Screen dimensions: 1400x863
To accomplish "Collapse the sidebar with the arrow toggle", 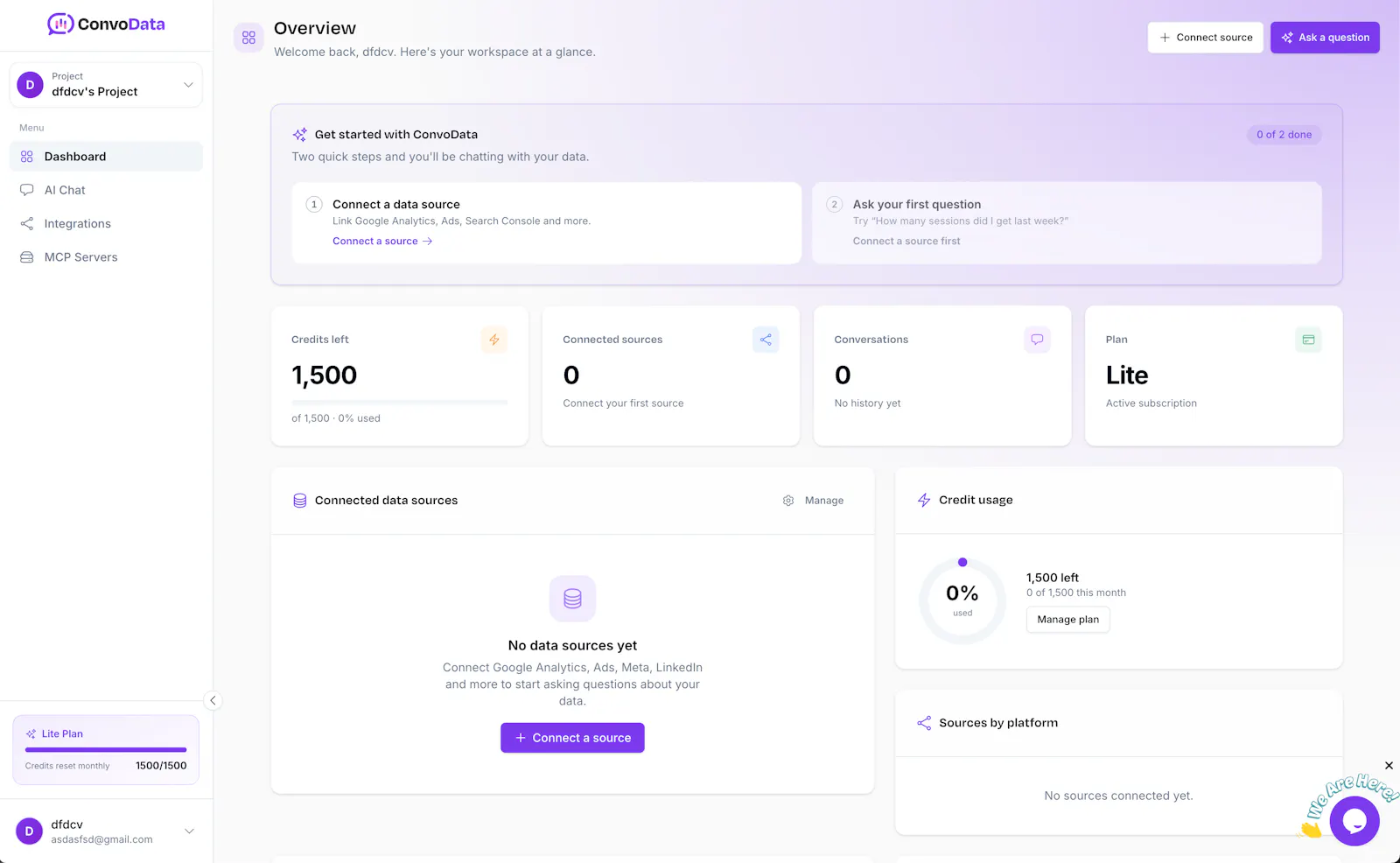I will [x=213, y=700].
